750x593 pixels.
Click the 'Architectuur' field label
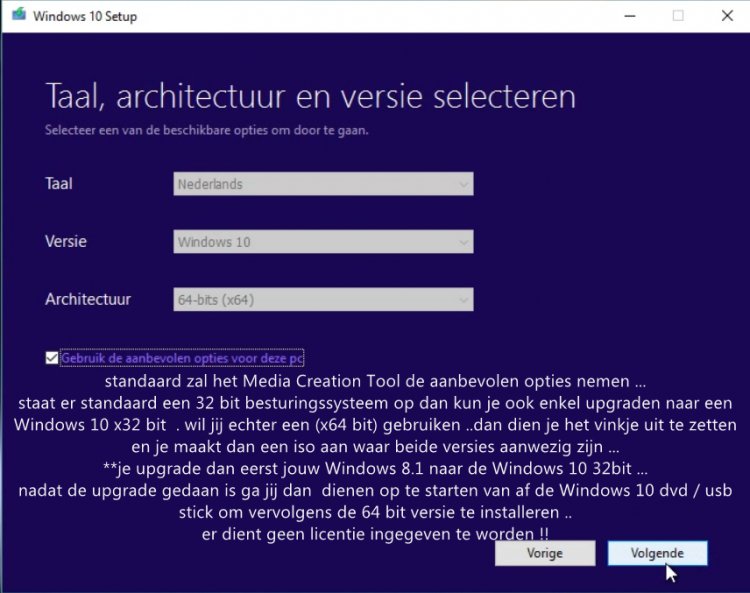[88, 299]
